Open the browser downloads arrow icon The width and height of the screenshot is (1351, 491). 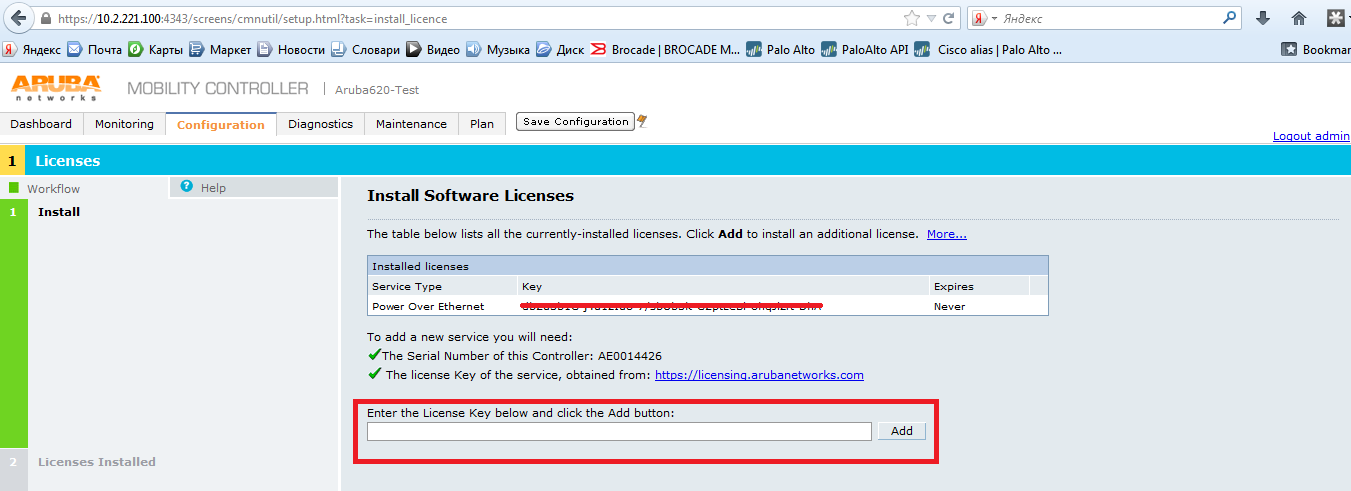(x=1263, y=18)
